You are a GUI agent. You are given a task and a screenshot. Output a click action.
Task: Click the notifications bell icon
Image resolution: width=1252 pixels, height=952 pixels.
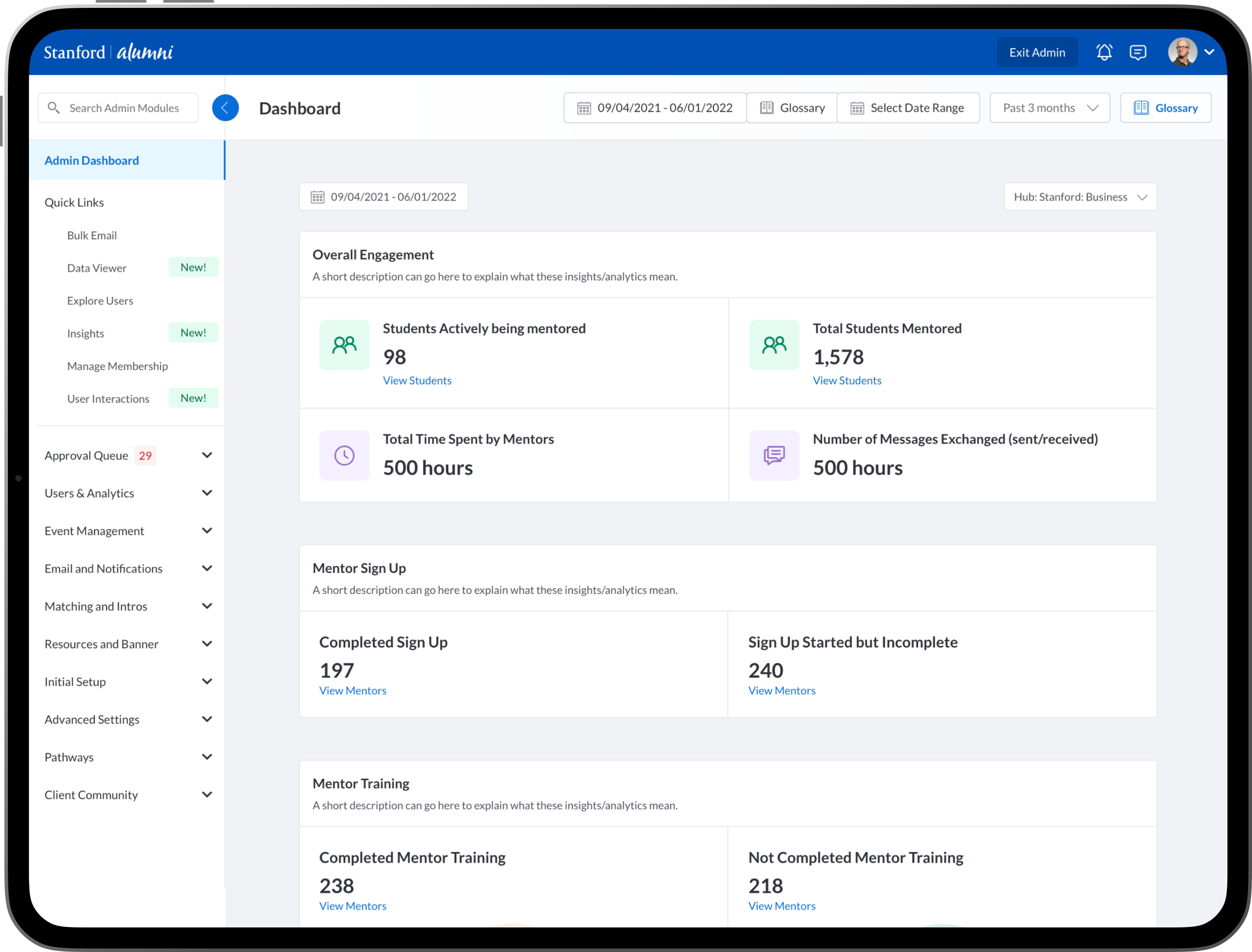pos(1104,52)
